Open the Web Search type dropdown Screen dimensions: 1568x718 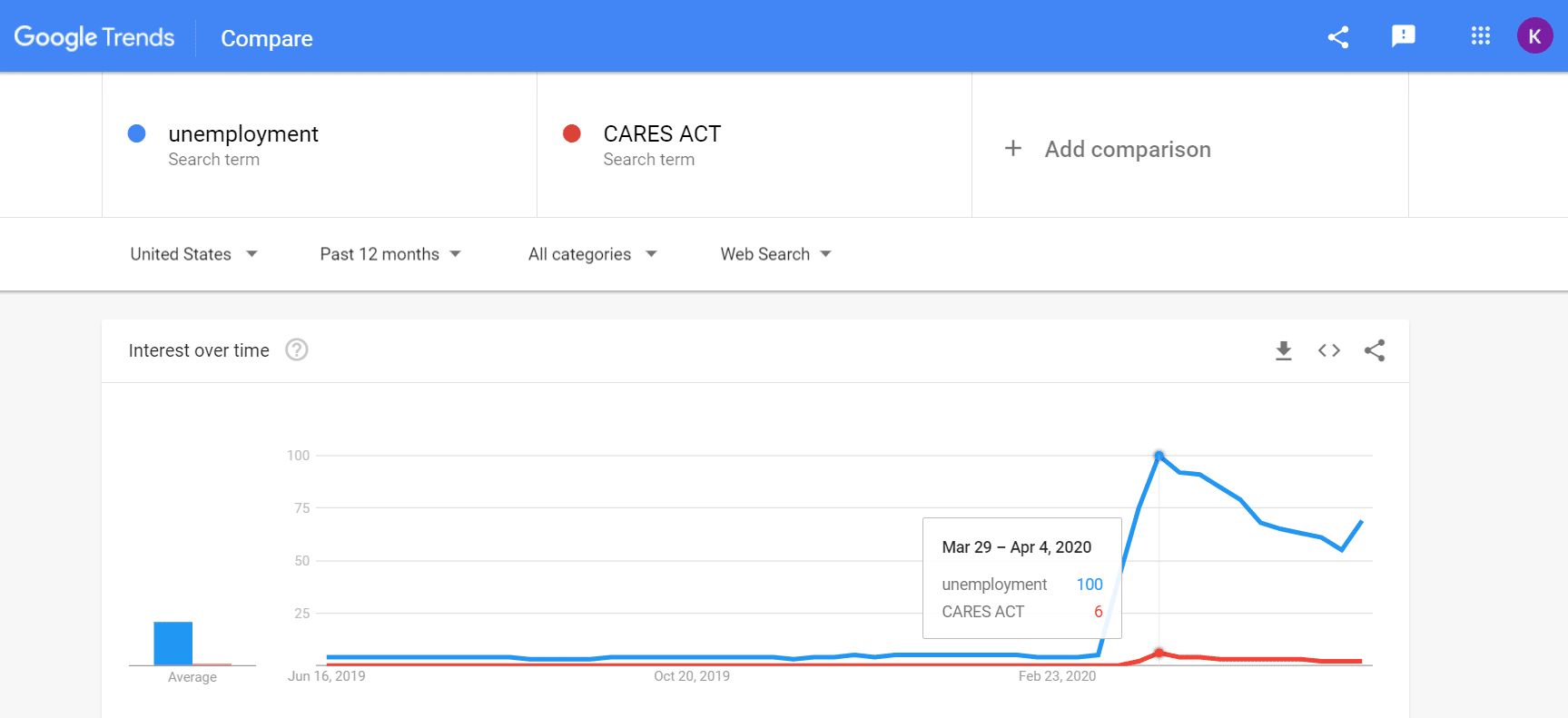(775, 254)
